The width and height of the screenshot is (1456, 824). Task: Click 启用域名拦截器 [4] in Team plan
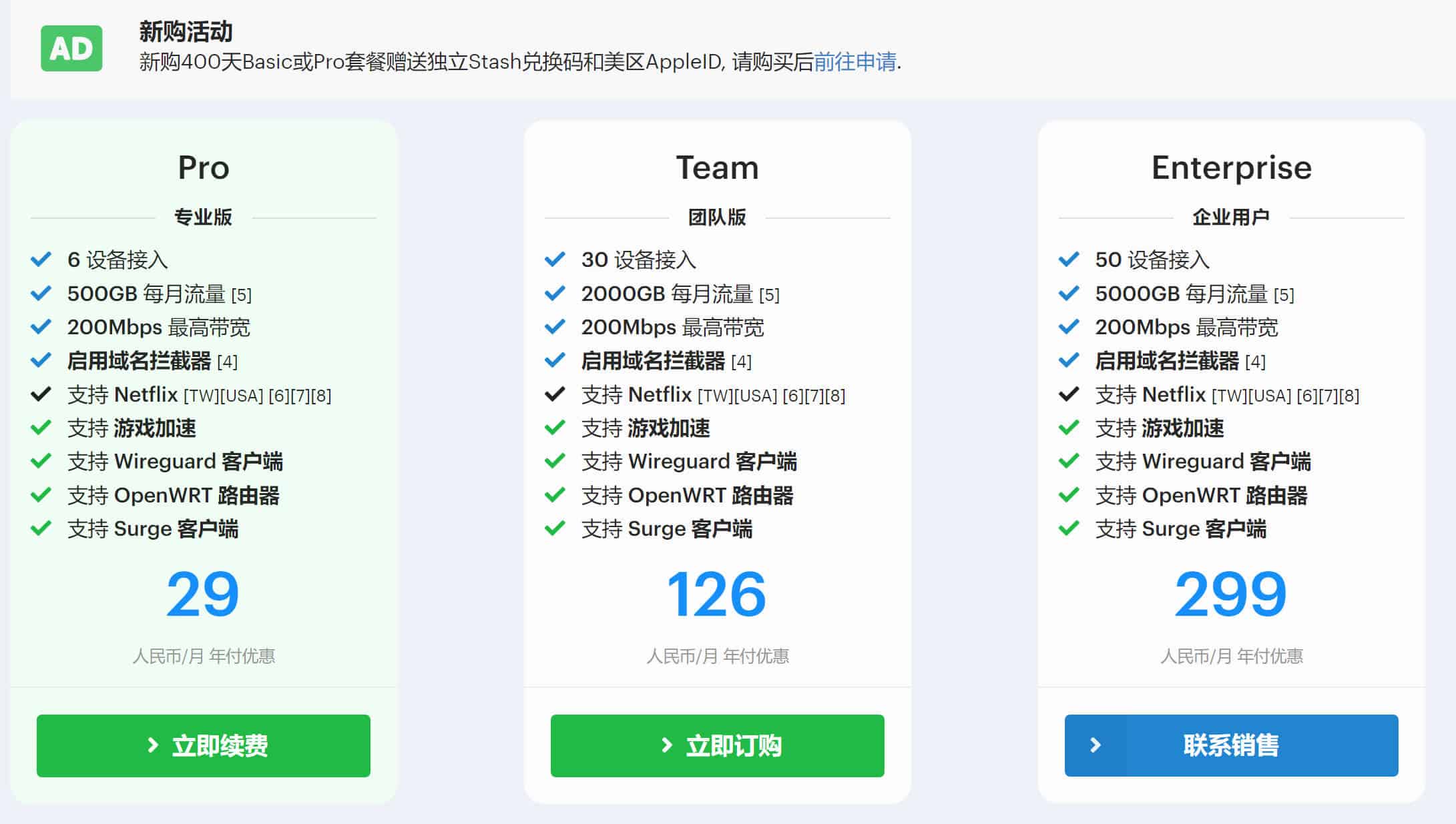666,361
